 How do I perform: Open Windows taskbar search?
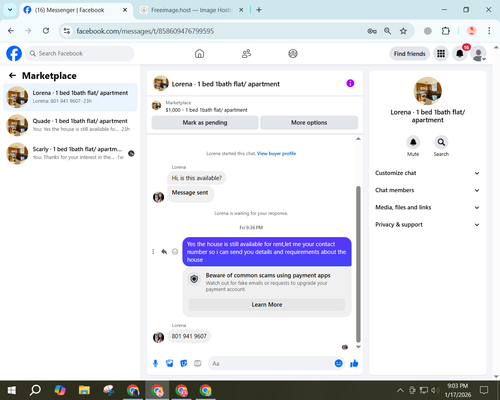click(x=35, y=390)
